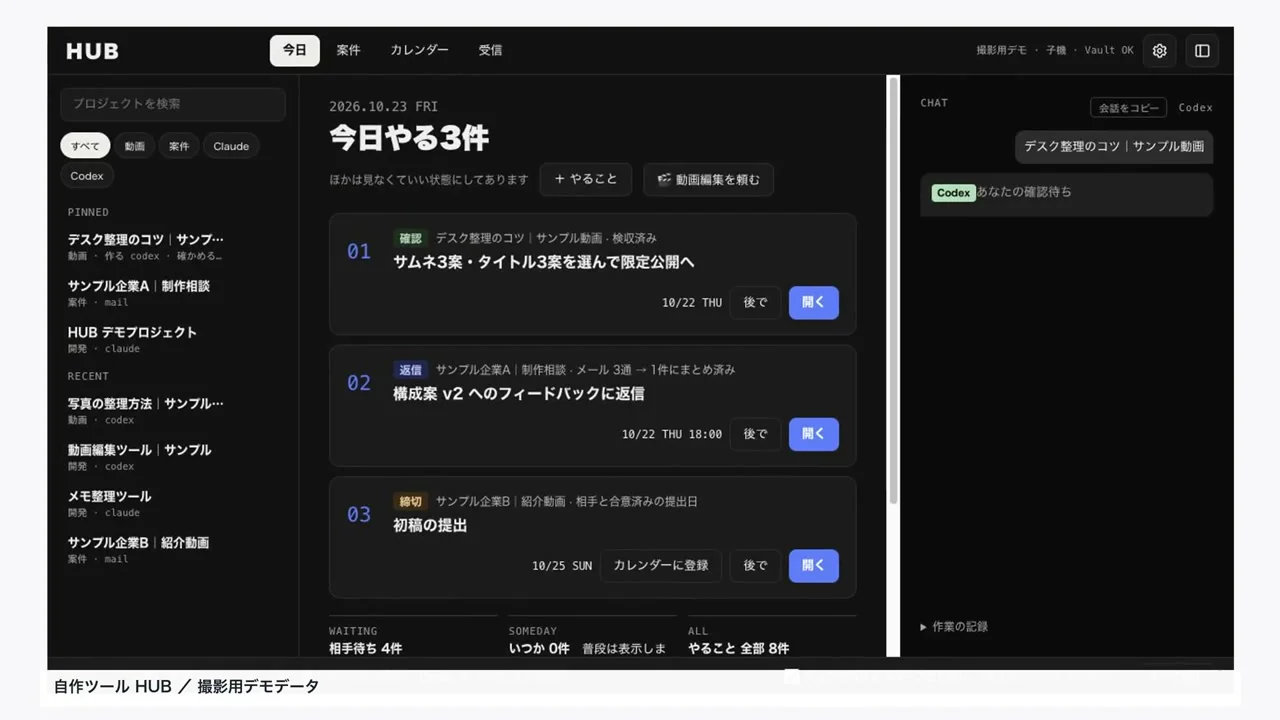Open the 案件 tab
This screenshot has height=720, width=1280.
tap(349, 50)
